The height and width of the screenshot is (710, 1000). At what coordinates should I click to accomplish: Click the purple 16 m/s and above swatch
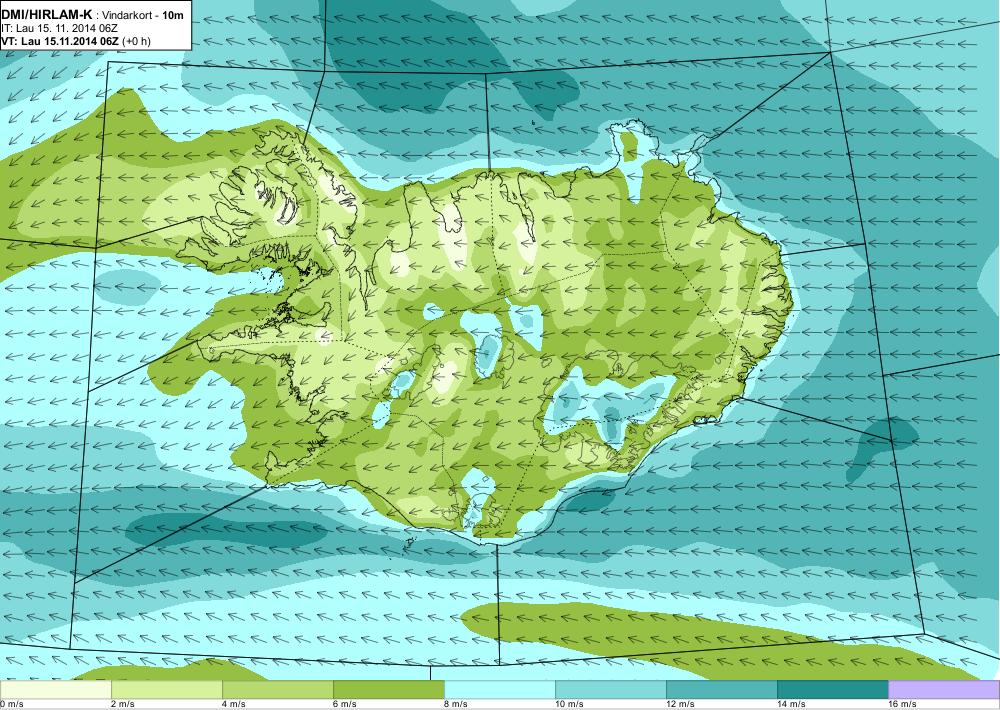(x=944, y=690)
